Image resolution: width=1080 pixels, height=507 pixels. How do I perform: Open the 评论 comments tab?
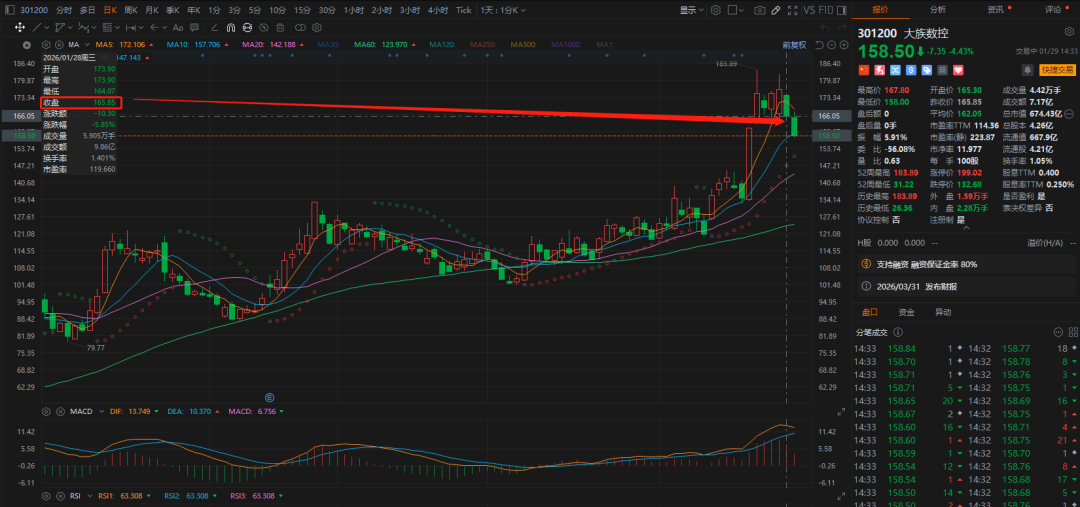pyautogui.click(x=1053, y=10)
